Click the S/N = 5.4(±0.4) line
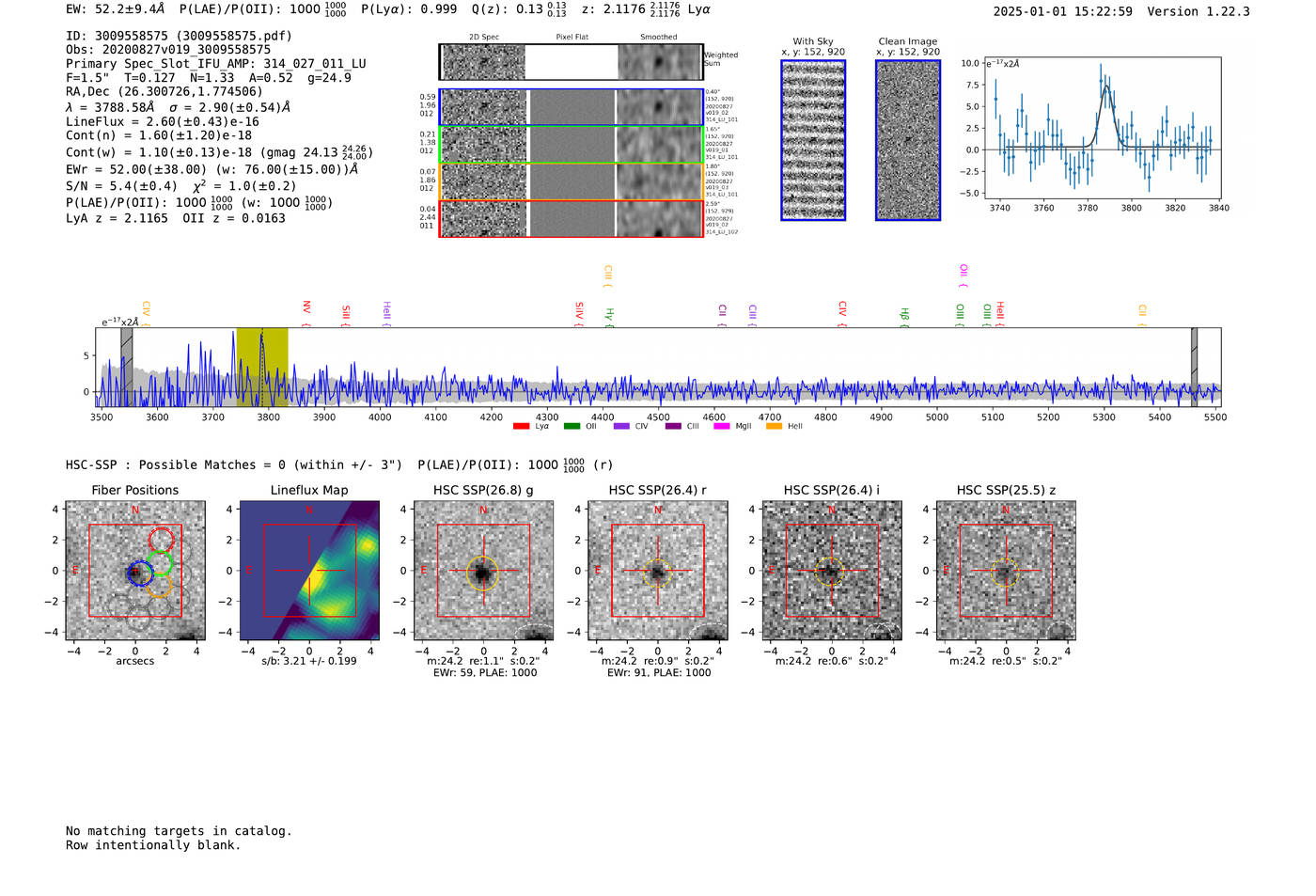1316x896 pixels. [x=180, y=185]
